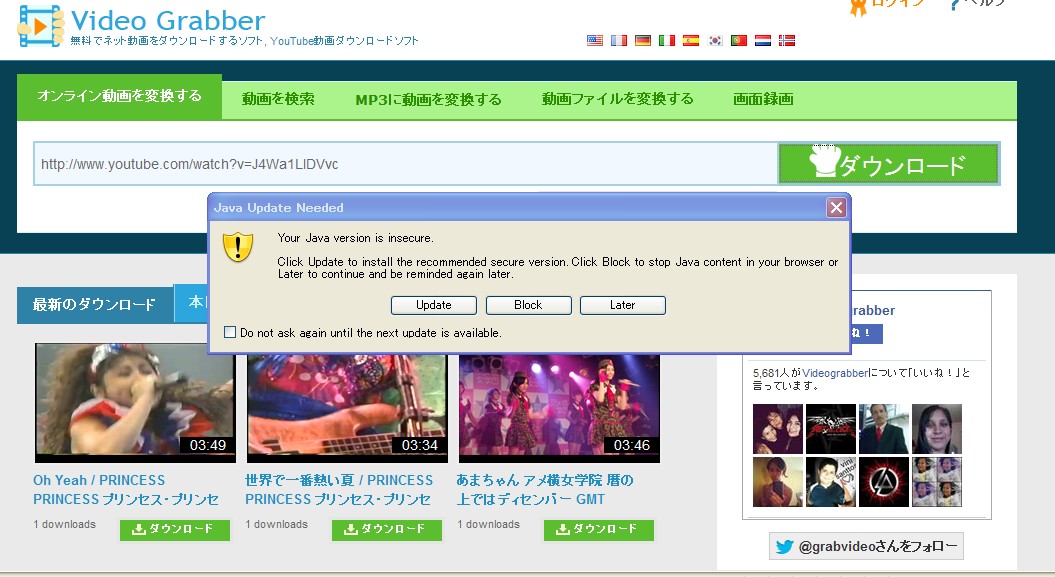The height and width of the screenshot is (577, 1055).
Task: Open the Videograbber Facebook link
Action: [x=835, y=373]
